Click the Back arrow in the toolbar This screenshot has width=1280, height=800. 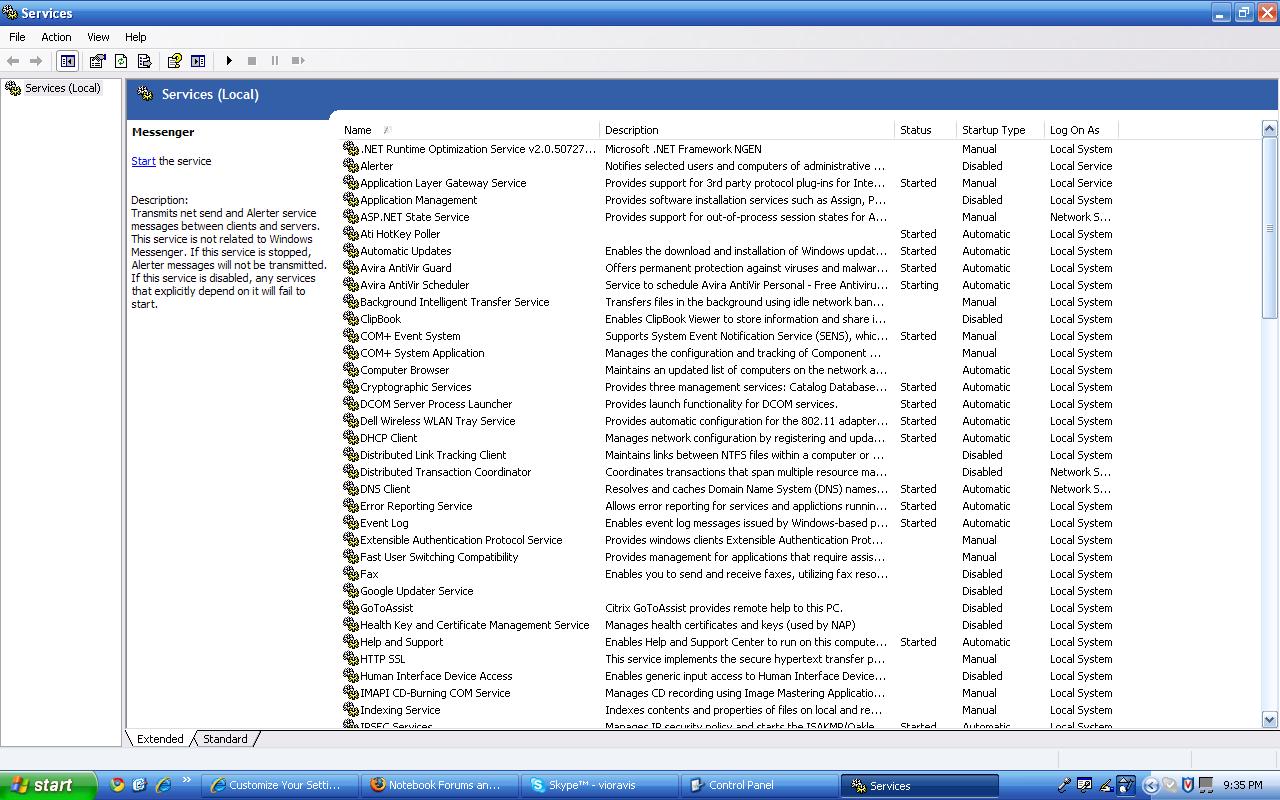tap(14, 61)
